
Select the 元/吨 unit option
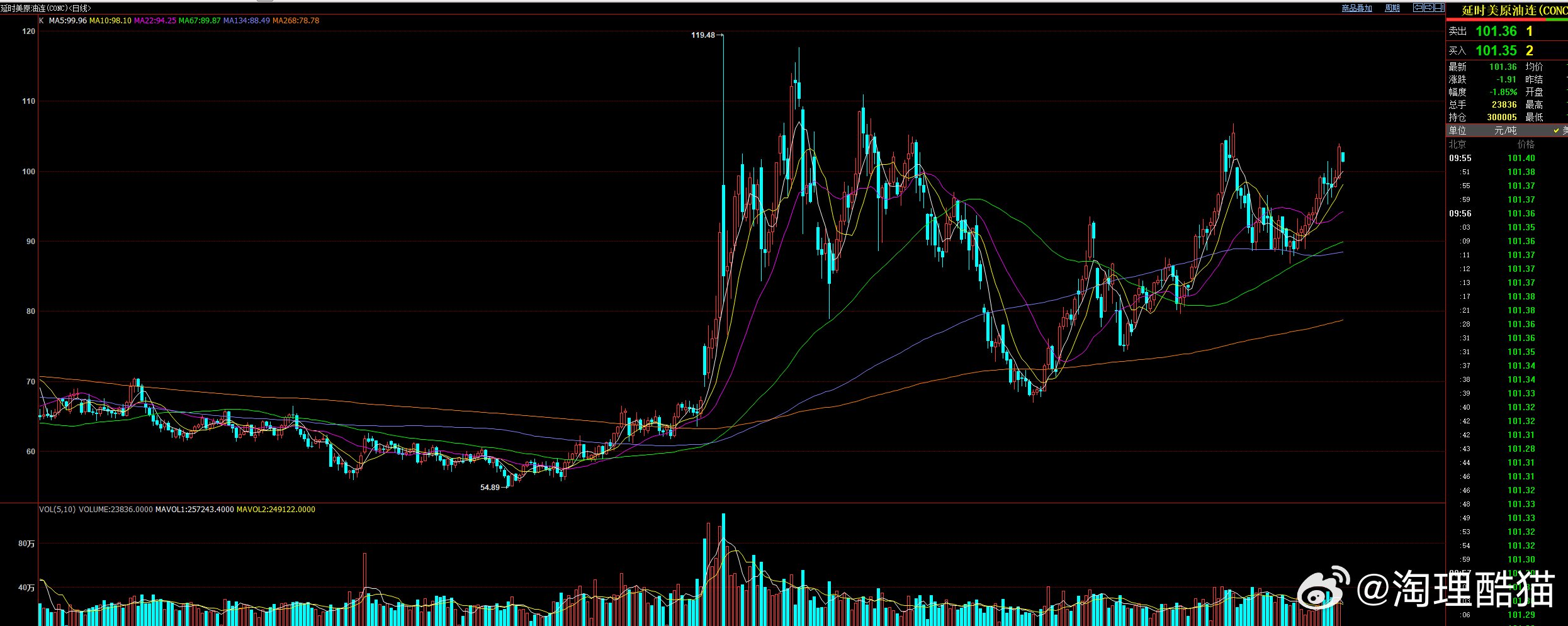pos(1506,130)
